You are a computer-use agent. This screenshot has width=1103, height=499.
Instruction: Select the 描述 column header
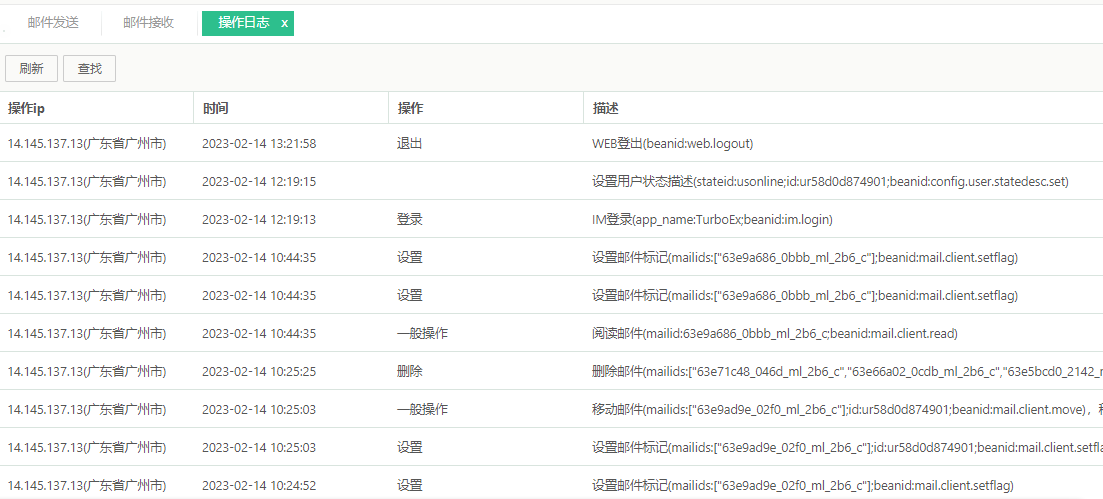tap(605, 108)
